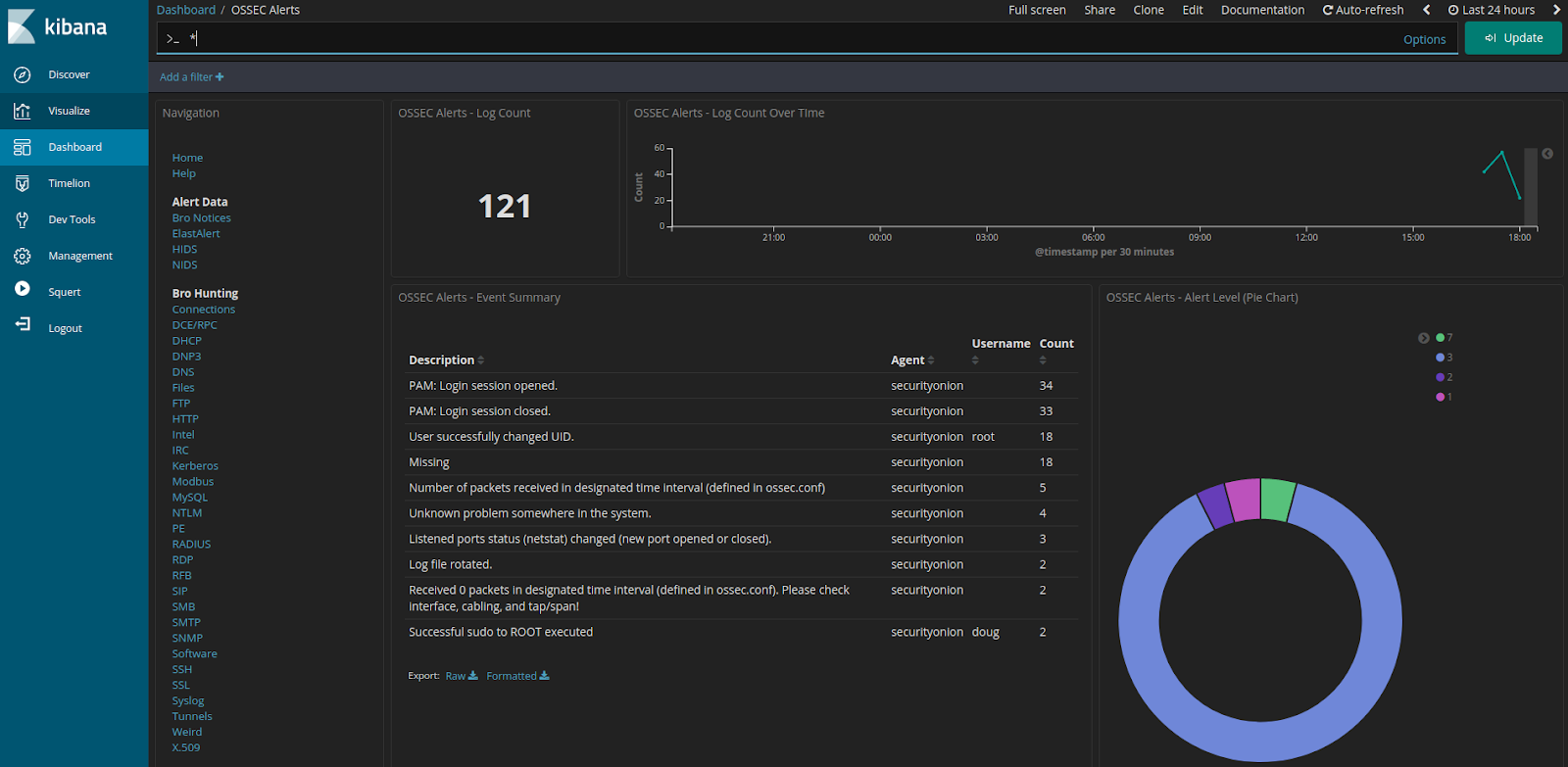Open Connections hunting link

point(204,310)
